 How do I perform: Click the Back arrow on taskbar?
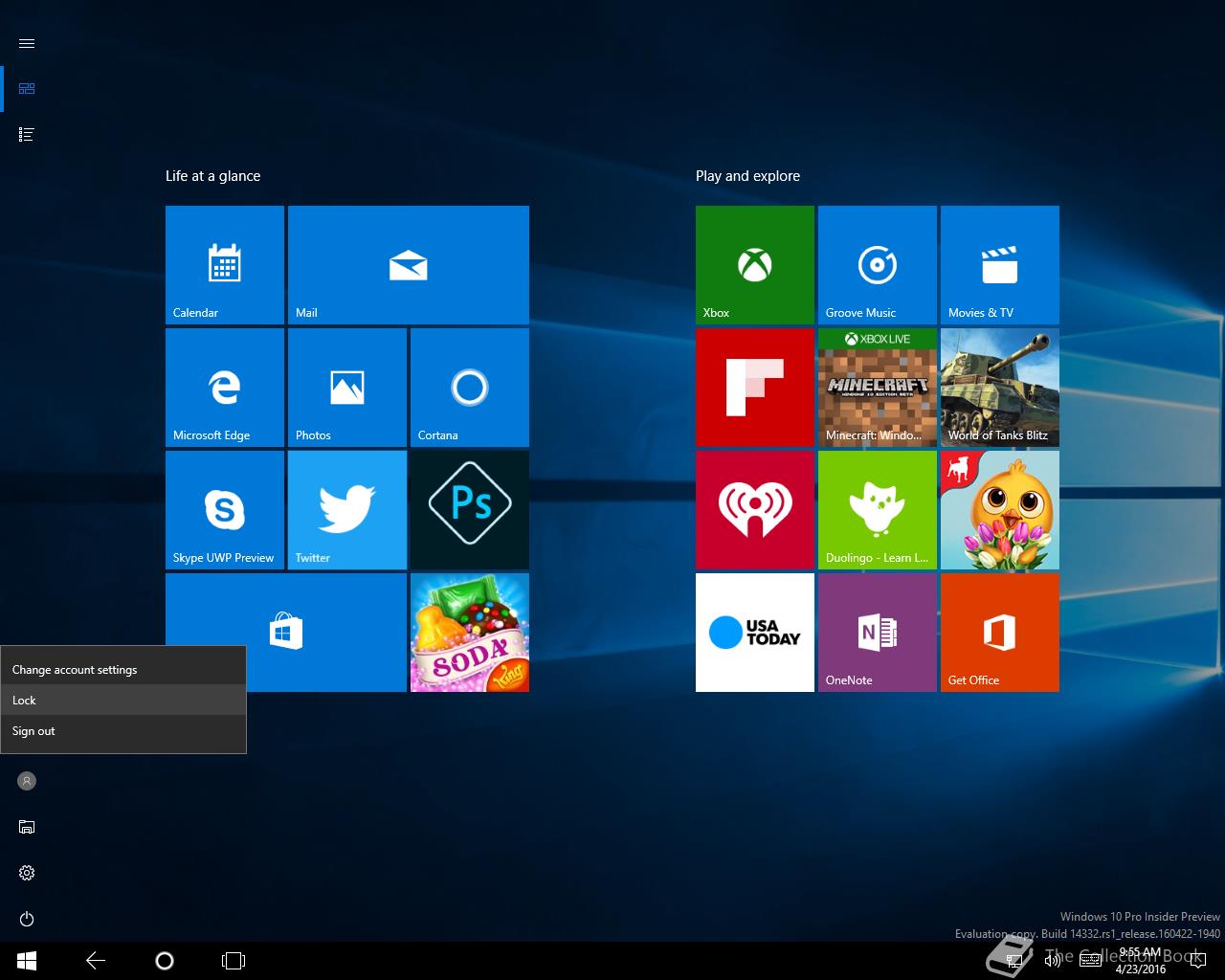tap(96, 961)
